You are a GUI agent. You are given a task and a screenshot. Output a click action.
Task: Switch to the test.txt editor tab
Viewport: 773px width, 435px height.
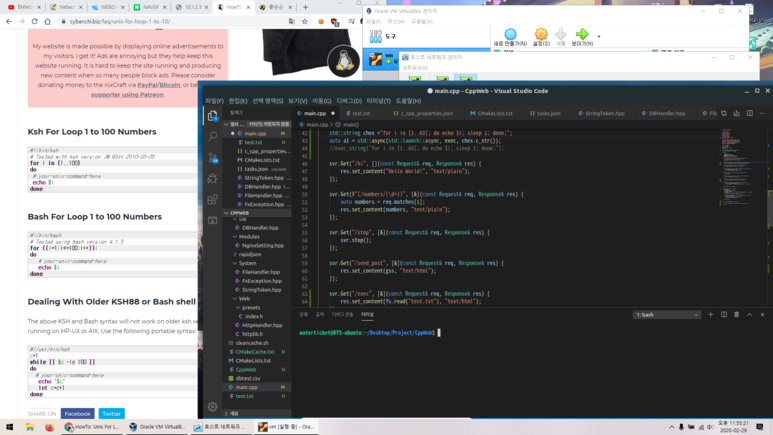tap(359, 113)
